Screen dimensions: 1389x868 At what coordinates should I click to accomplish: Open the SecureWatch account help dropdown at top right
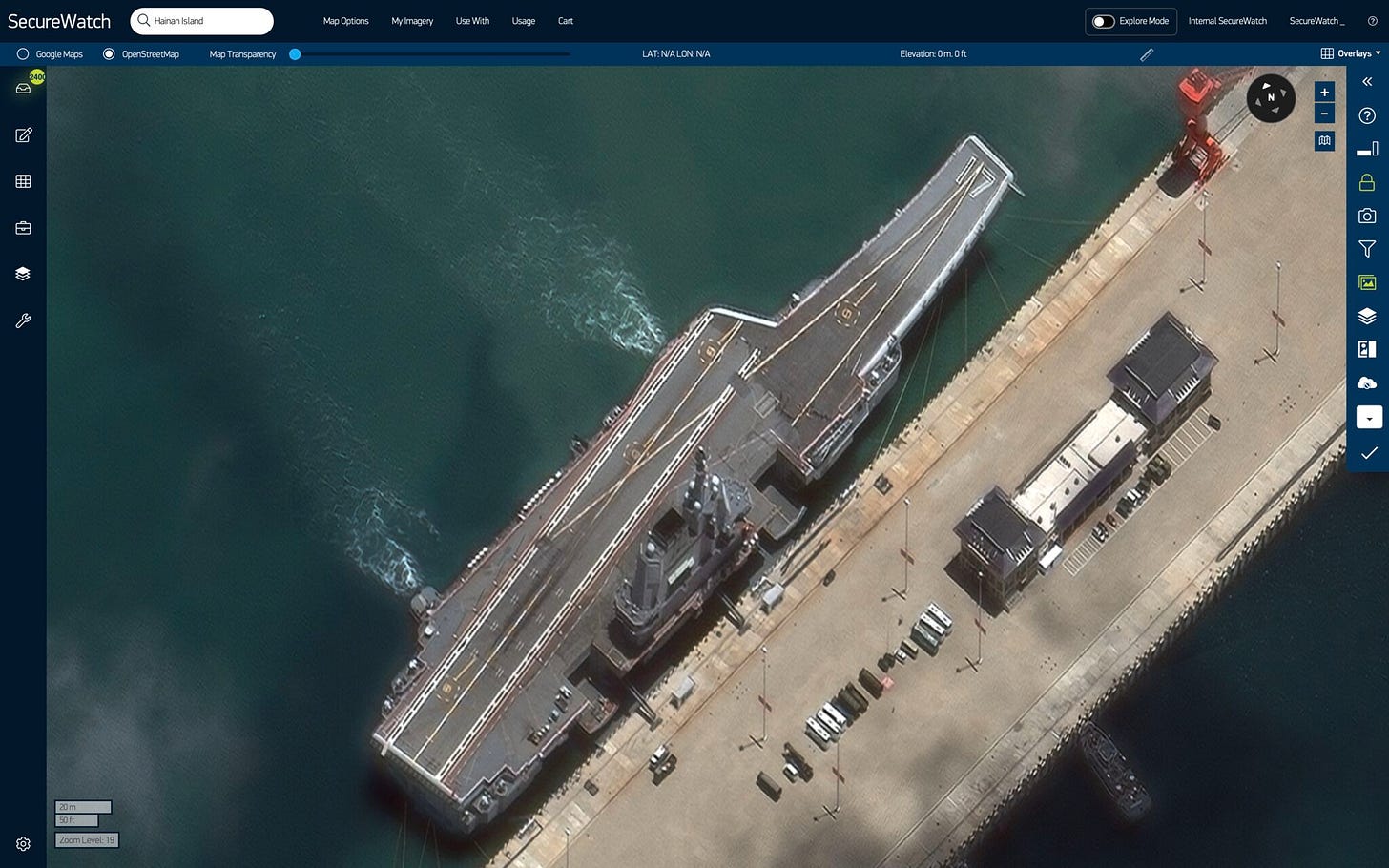click(x=1373, y=21)
